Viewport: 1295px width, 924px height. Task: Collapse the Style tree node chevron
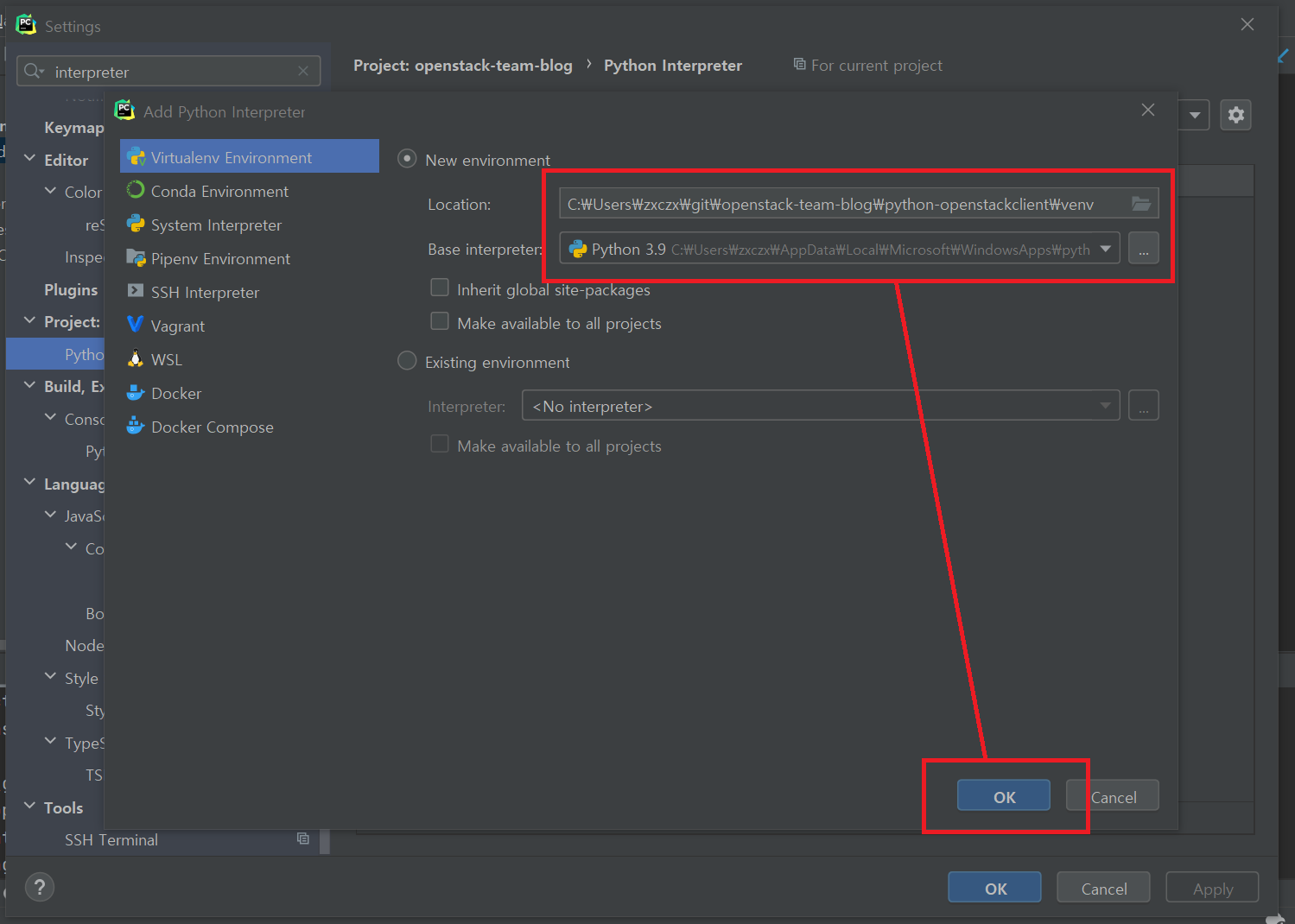point(51,677)
